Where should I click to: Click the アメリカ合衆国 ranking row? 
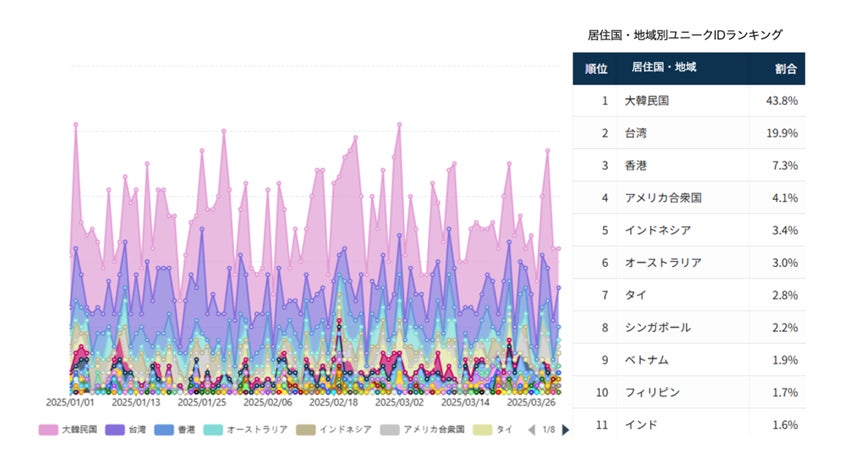pyautogui.click(x=688, y=198)
